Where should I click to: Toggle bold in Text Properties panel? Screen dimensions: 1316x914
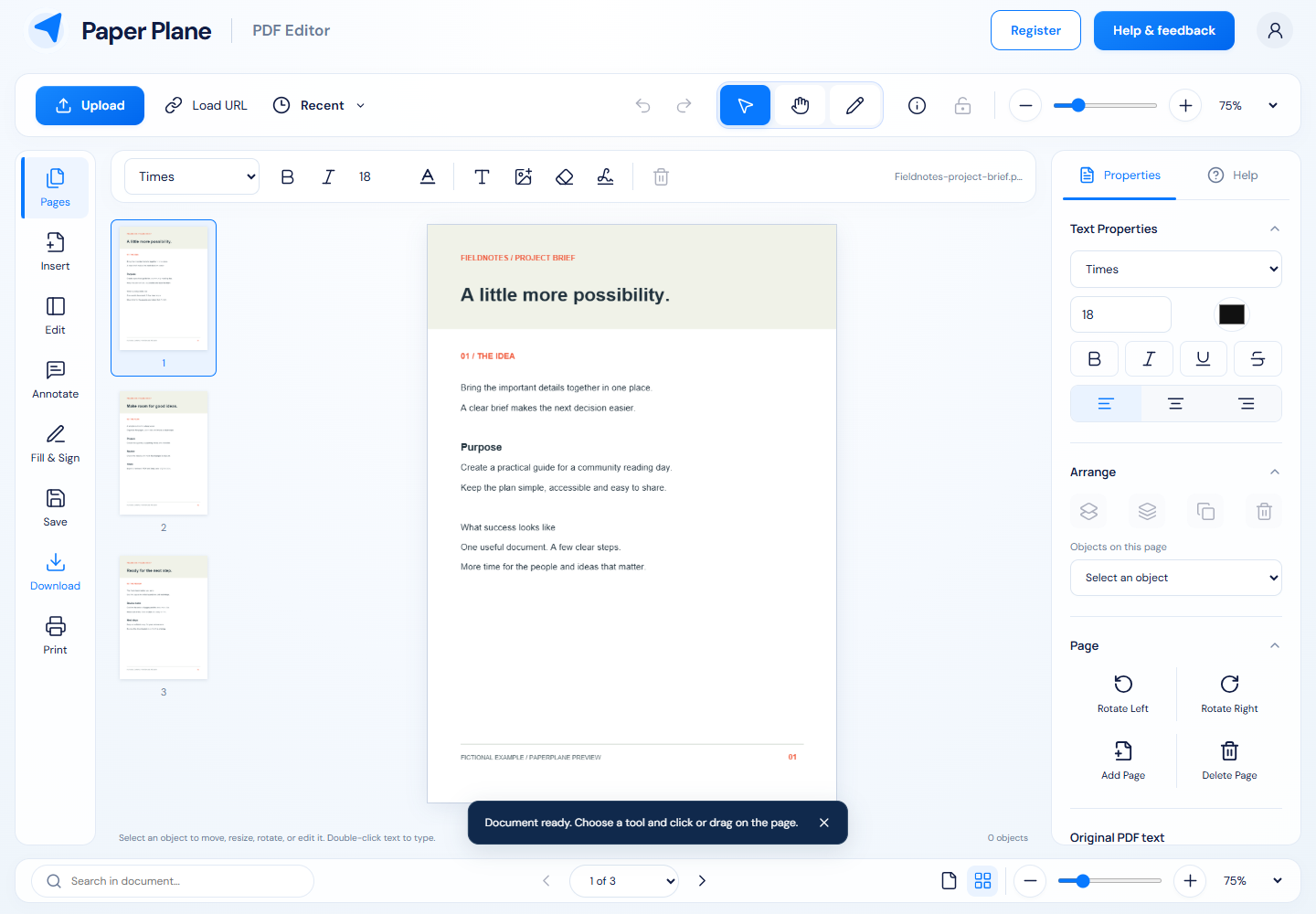coord(1094,359)
